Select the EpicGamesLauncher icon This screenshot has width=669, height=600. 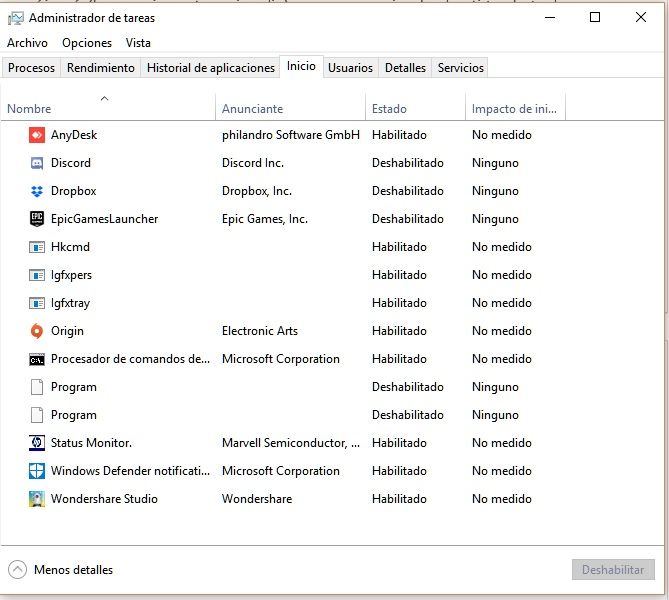37,219
